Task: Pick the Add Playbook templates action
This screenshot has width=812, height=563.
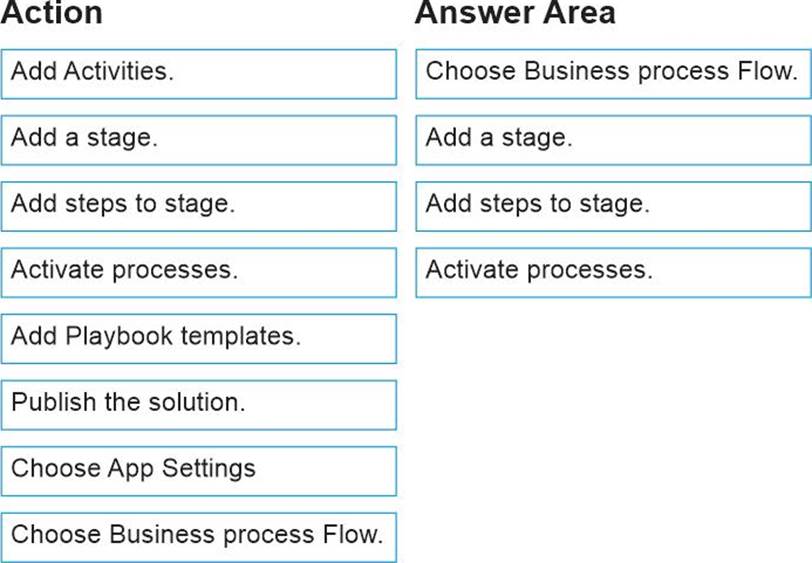Action: [x=198, y=338]
